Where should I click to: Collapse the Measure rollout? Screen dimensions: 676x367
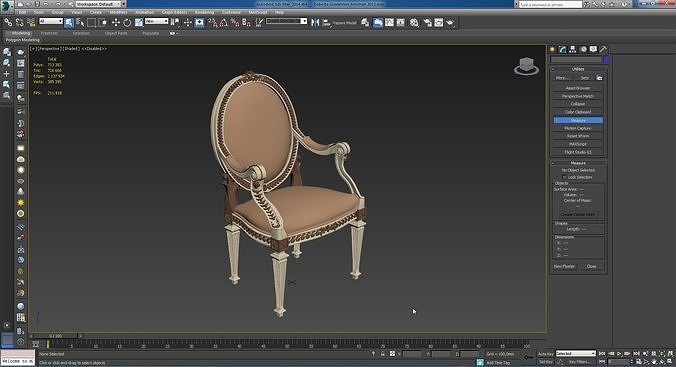(578, 163)
